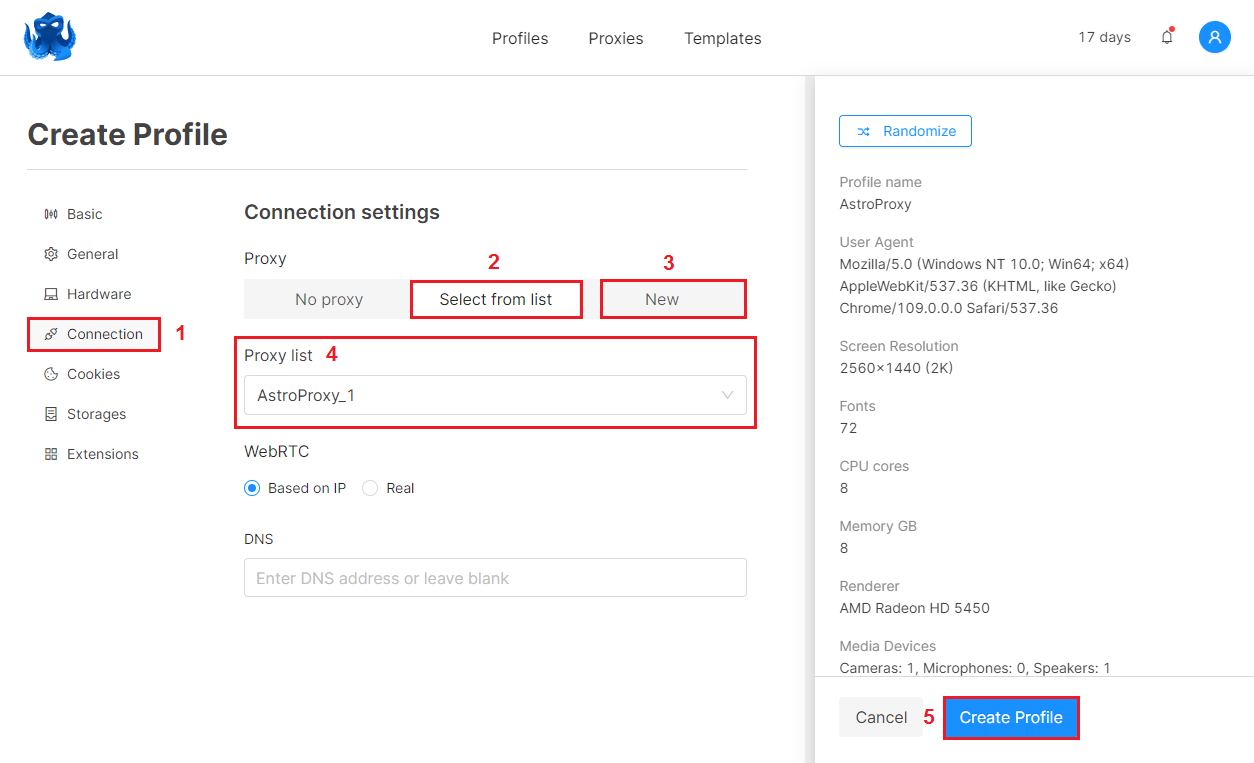The image size is (1254, 763).
Task: Click the Cookies icon
Action: tap(51, 374)
